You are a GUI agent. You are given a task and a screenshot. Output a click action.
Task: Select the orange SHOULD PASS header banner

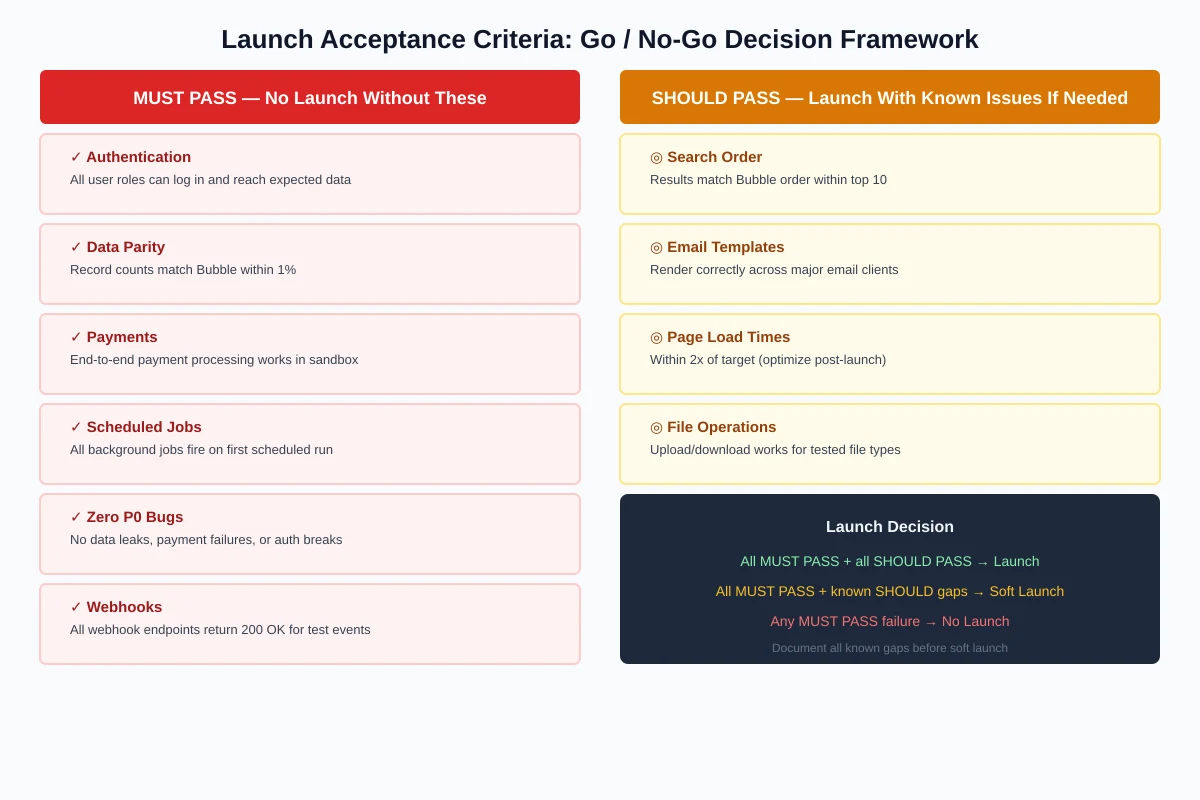coord(890,97)
